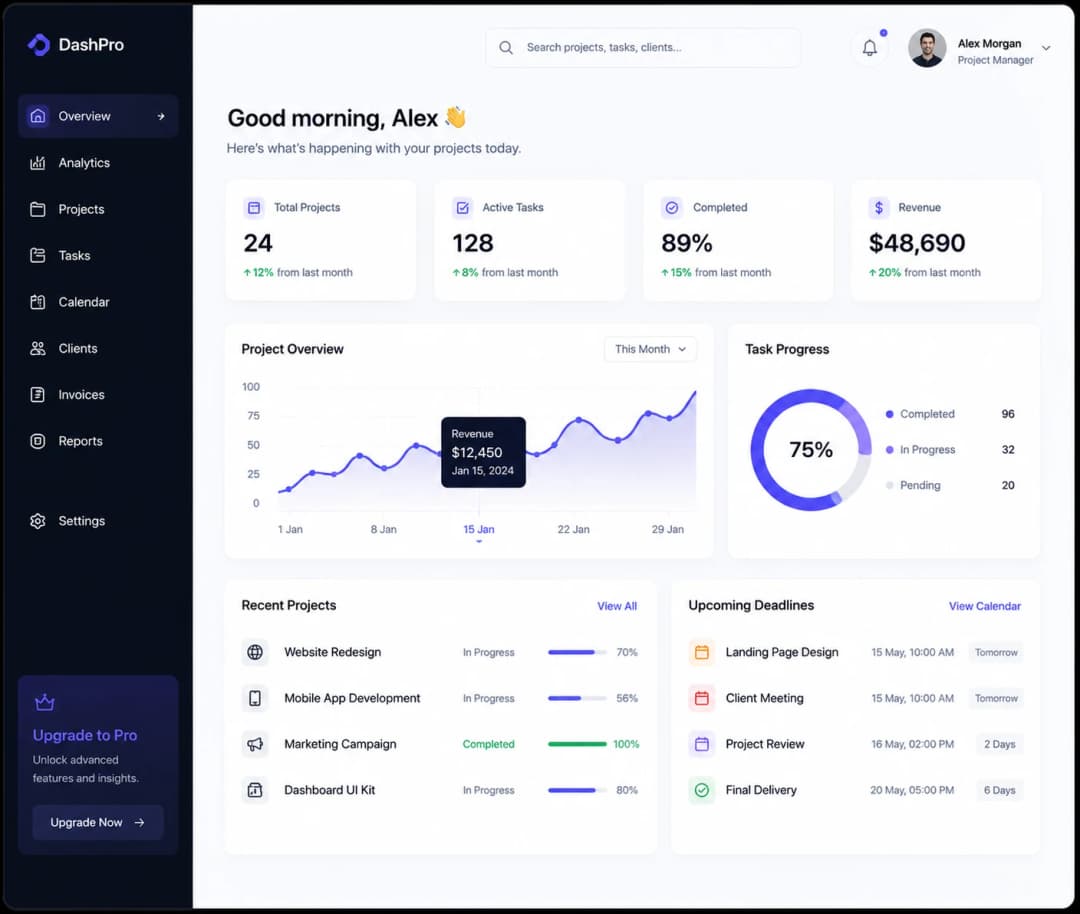Click the 75% task progress donut chart
The height and width of the screenshot is (914, 1080).
click(811, 450)
